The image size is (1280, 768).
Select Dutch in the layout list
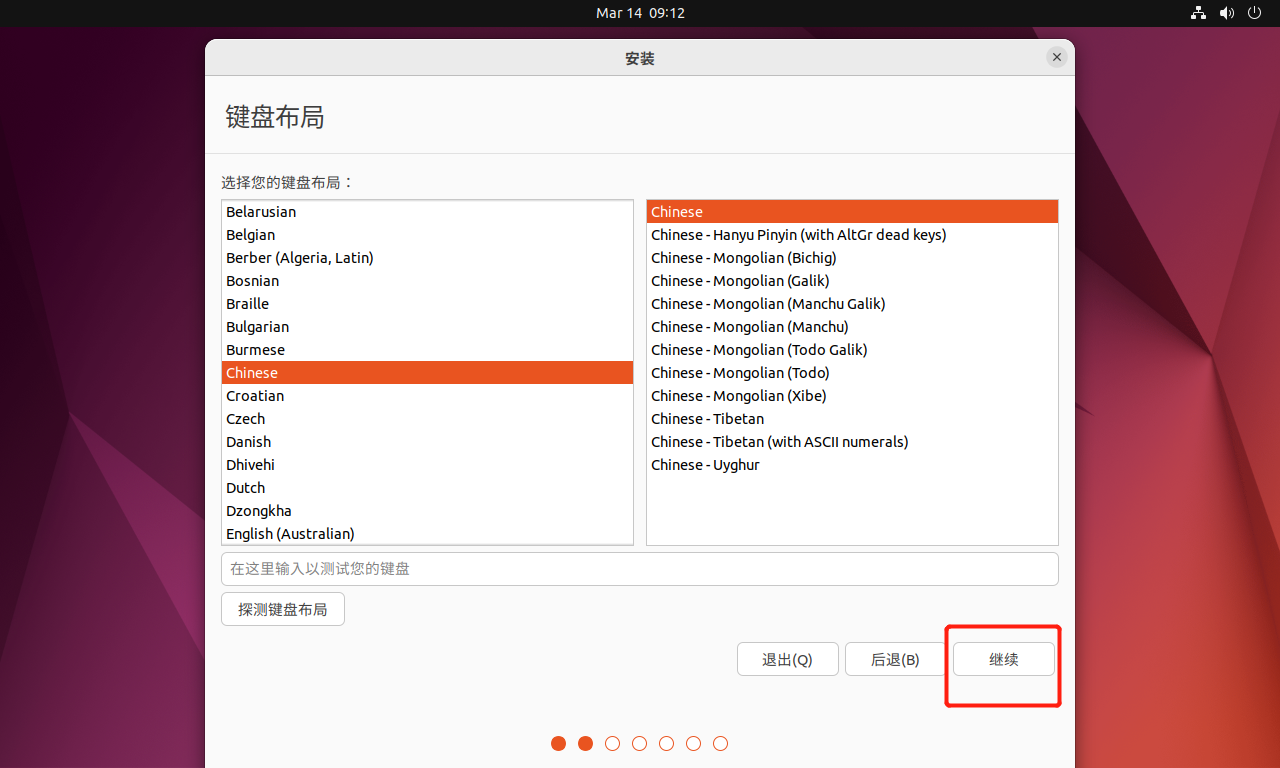(427, 488)
